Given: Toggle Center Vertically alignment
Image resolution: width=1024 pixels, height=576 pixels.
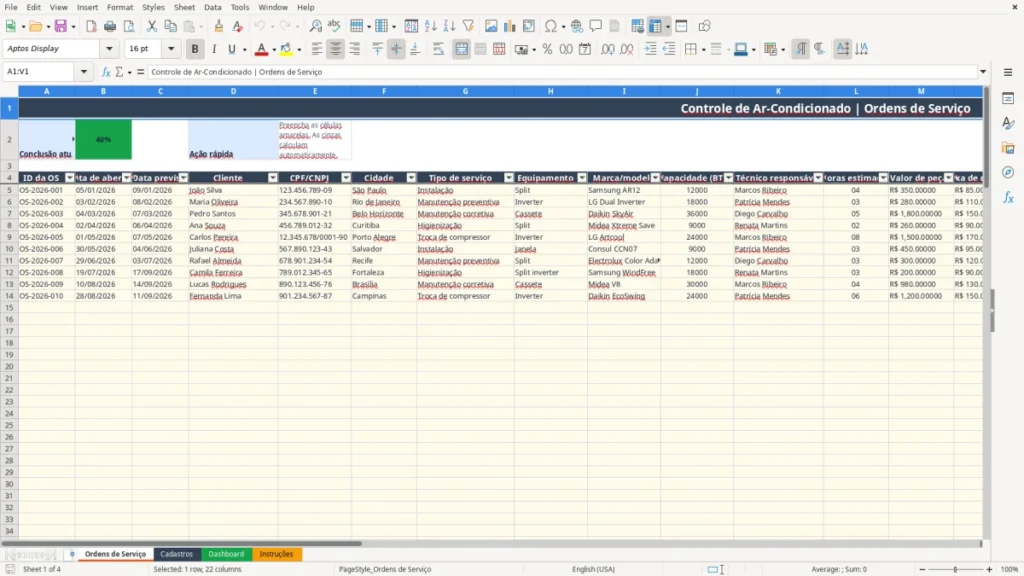Looking at the screenshot, I should (396, 49).
